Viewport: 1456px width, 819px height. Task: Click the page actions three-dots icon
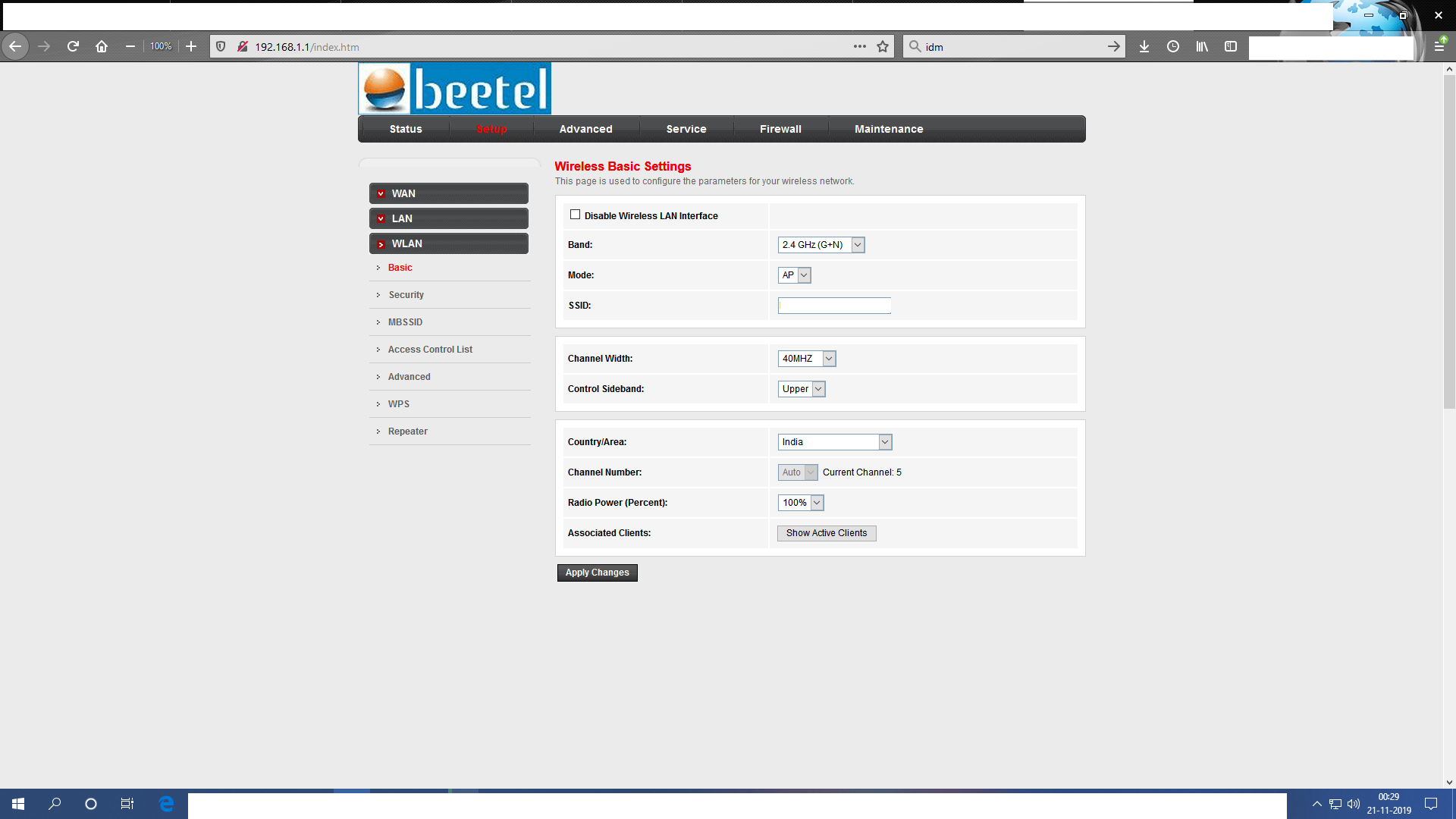pyautogui.click(x=859, y=46)
